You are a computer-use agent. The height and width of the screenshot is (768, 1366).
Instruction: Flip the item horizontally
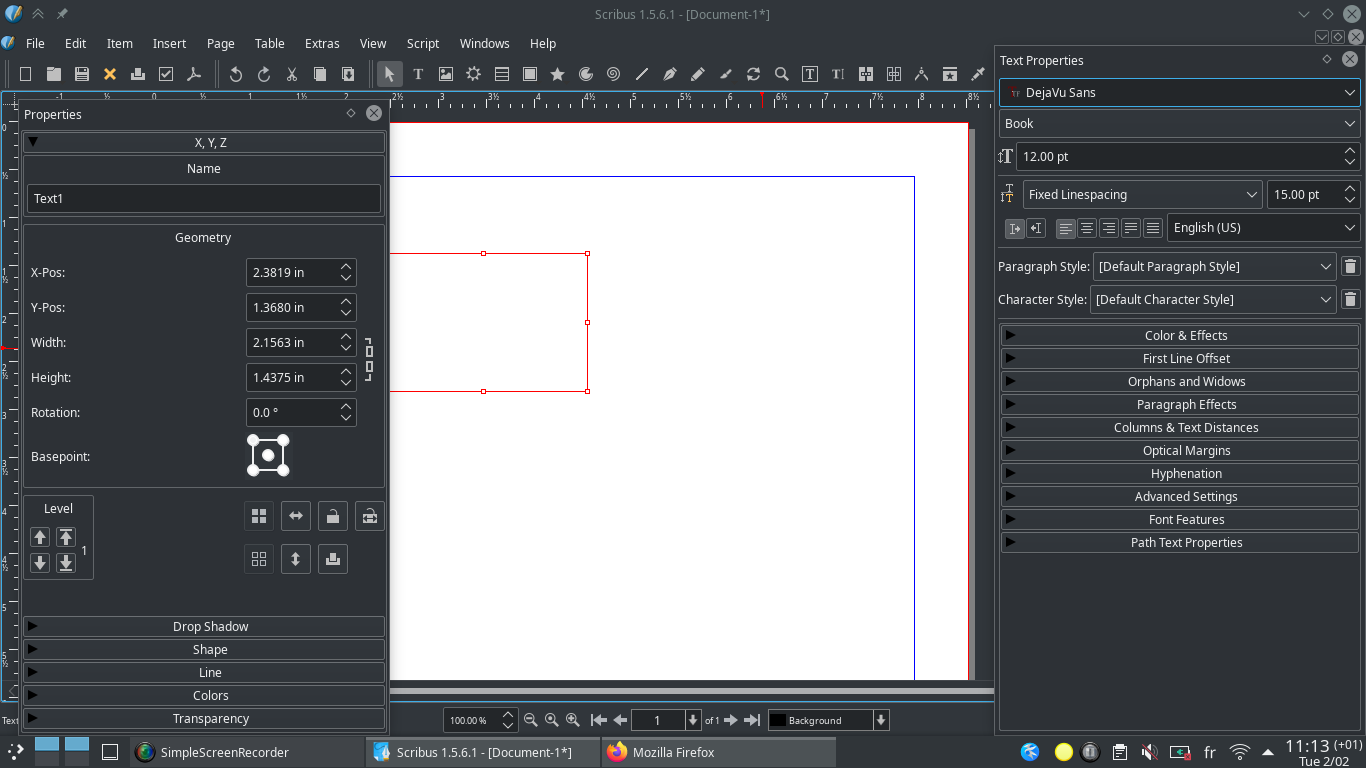[296, 516]
